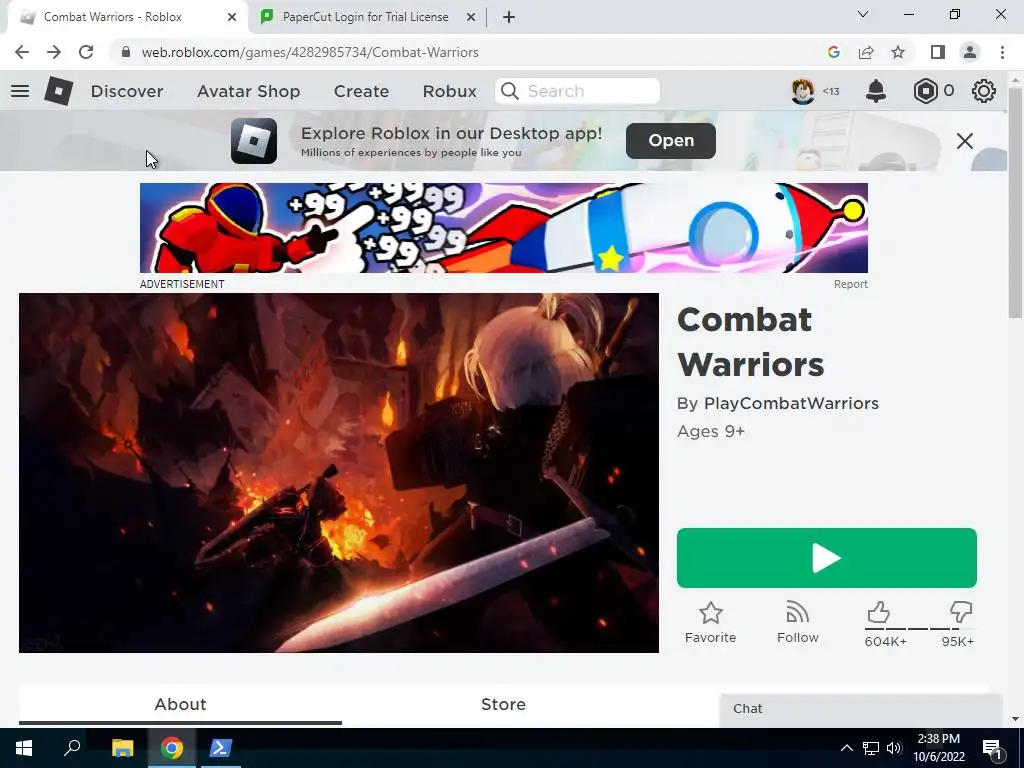Open the volume control in tray
Image resolution: width=1024 pixels, height=768 pixels.
[x=894, y=748]
